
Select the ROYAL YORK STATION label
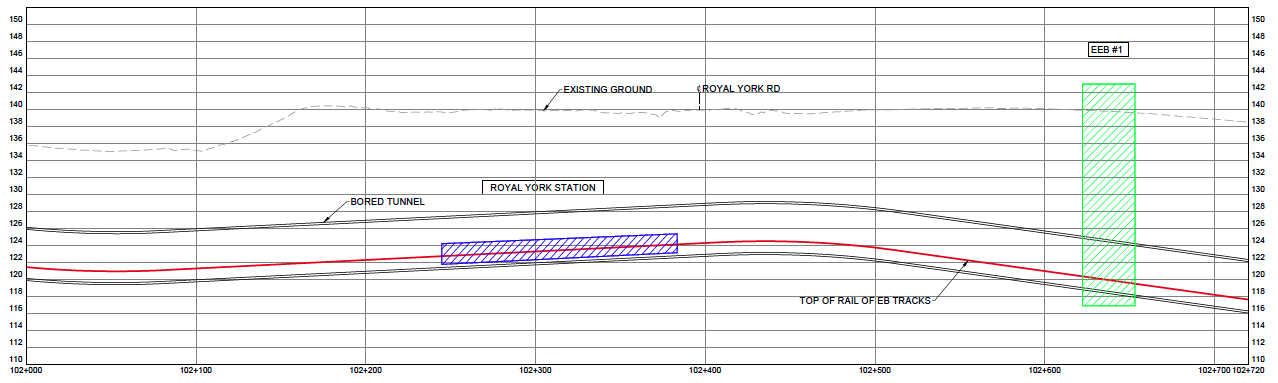pos(543,187)
